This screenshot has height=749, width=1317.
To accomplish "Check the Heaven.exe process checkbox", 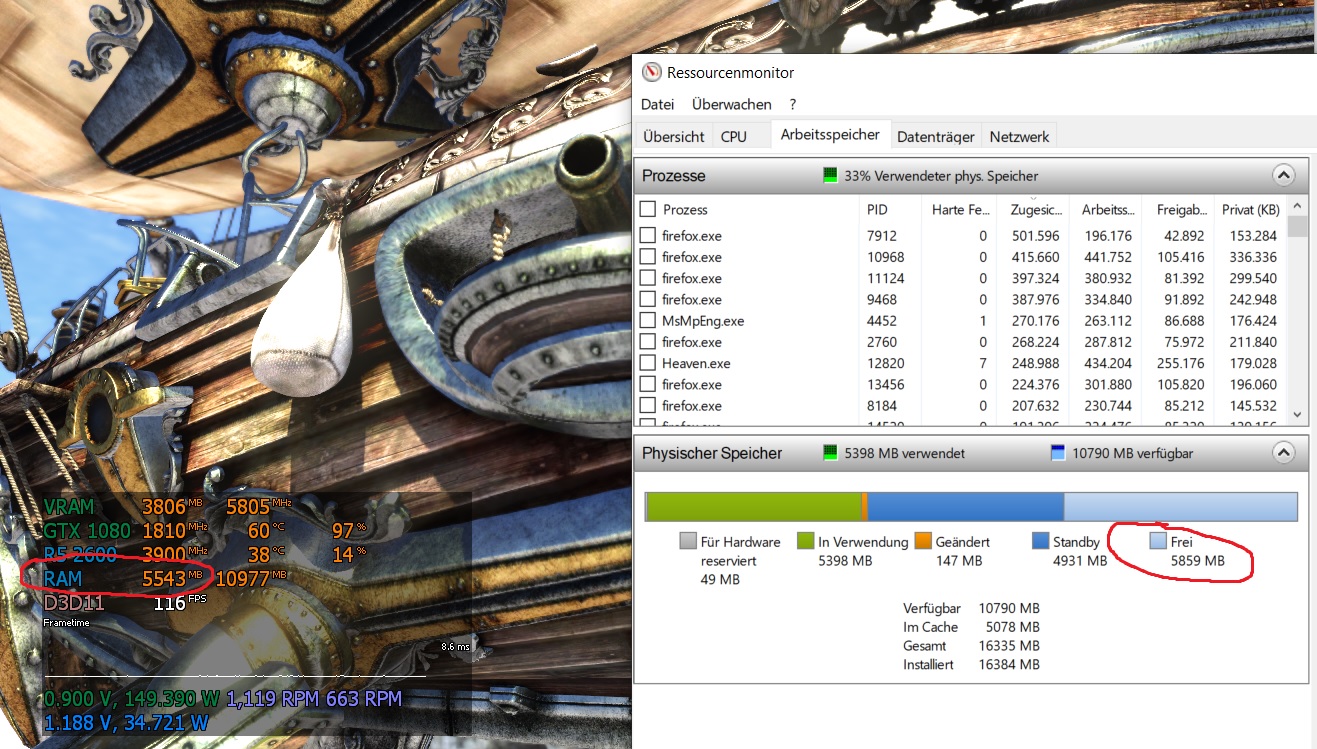I will [647, 363].
